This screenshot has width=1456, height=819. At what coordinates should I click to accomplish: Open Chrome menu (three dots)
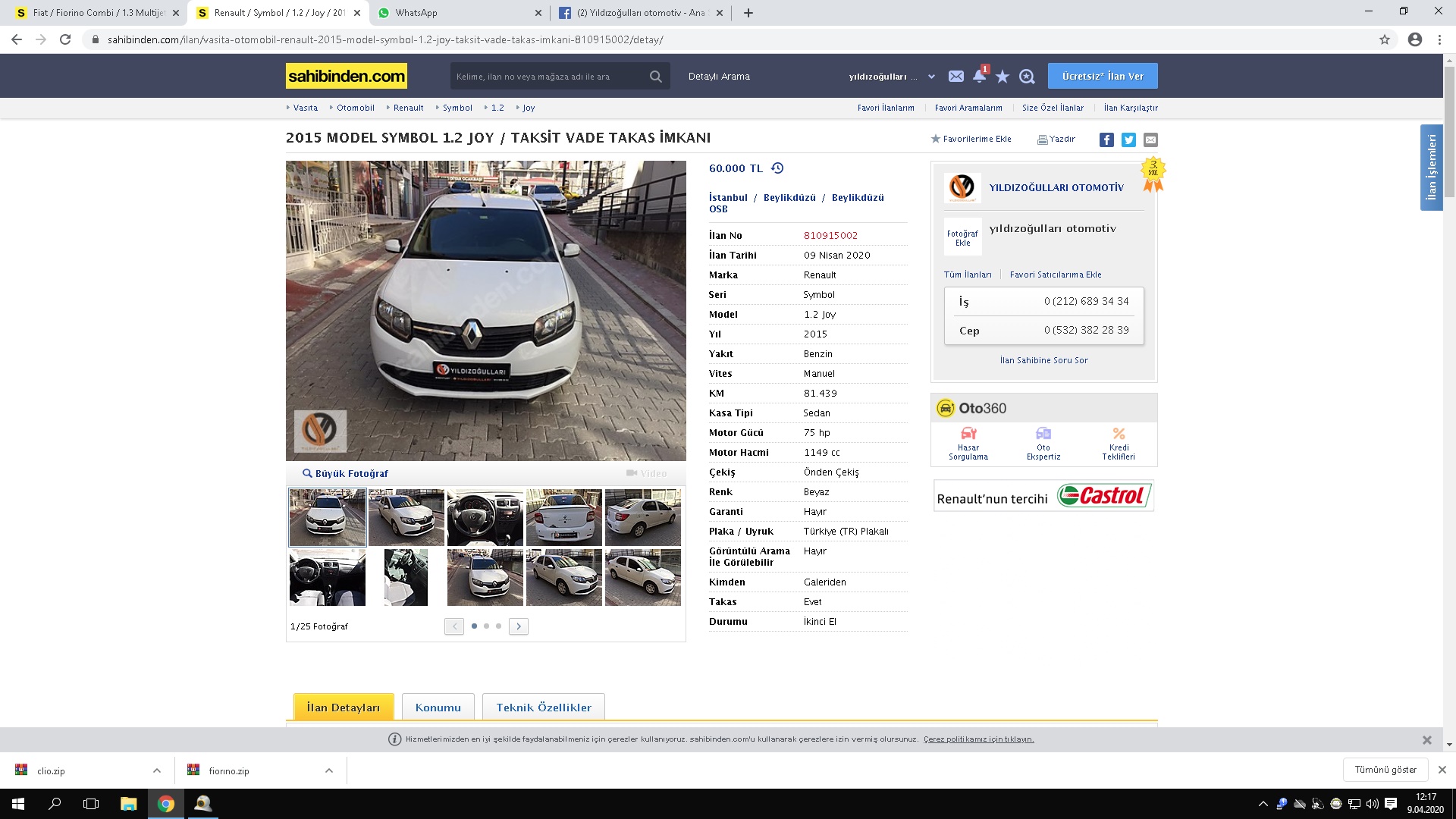[1439, 39]
